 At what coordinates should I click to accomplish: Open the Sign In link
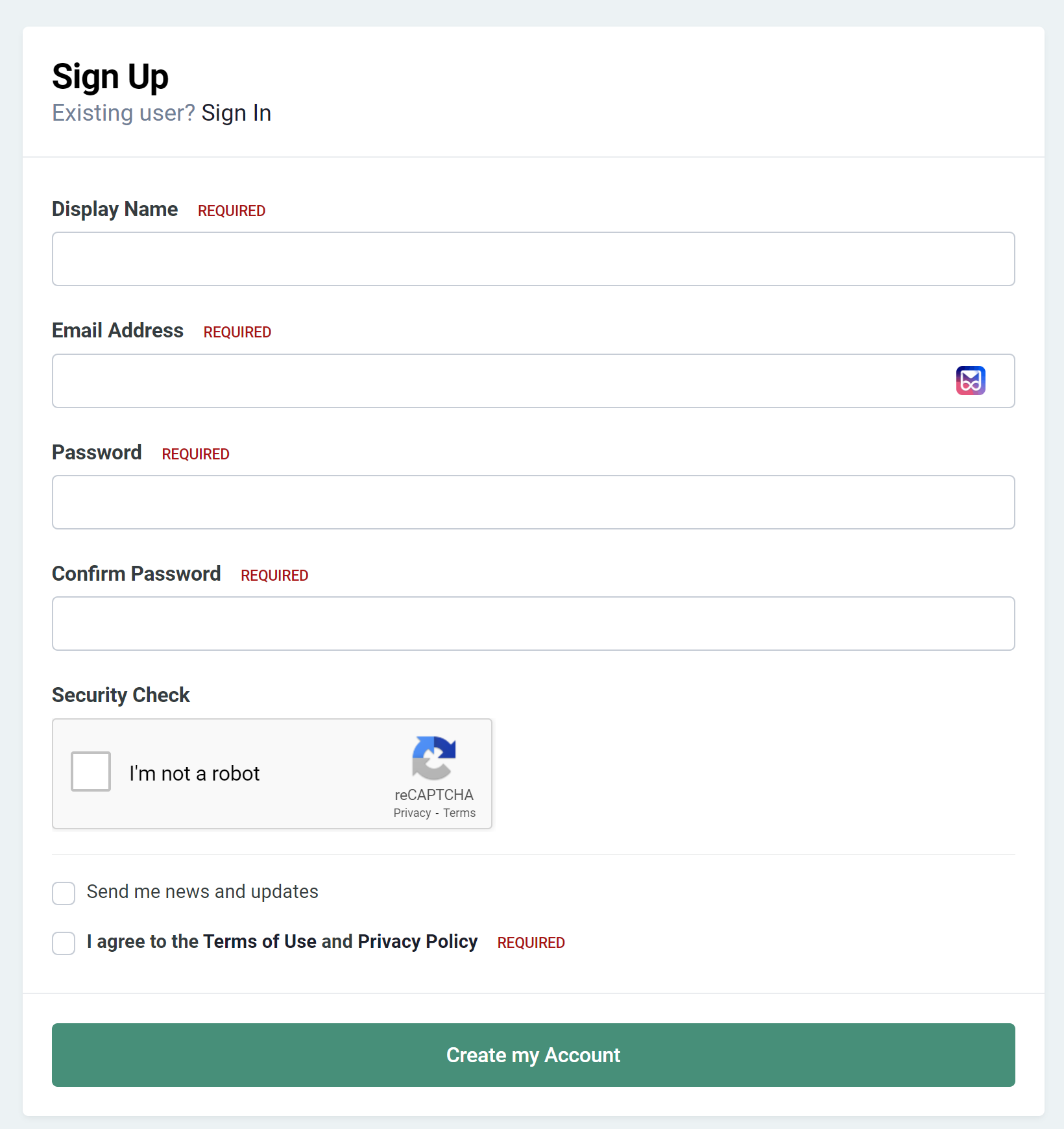(x=236, y=112)
